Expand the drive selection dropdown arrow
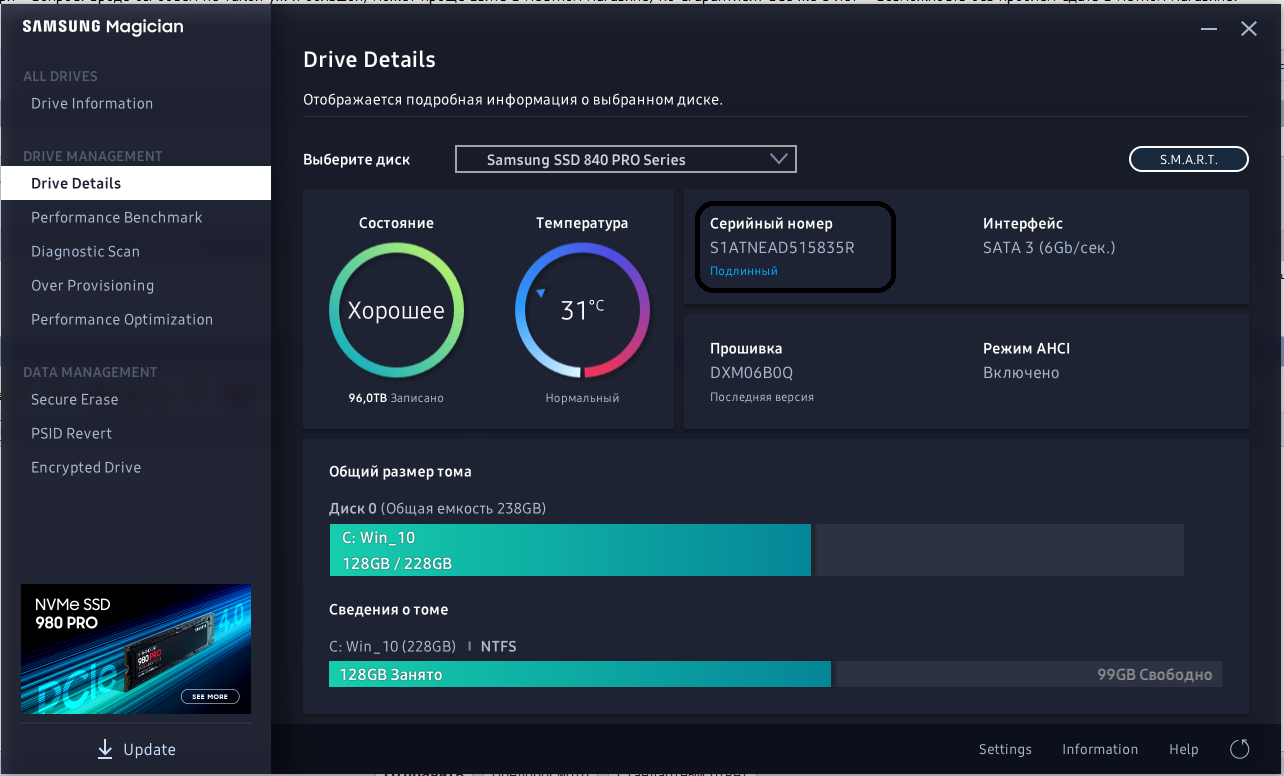This screenshot has width=1284, height=776. 779,159
